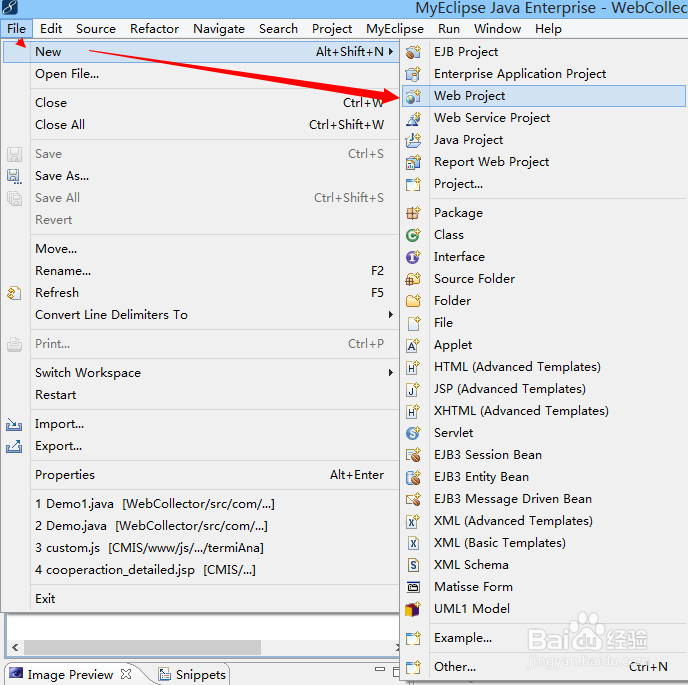Open the Source menu
The height and width of the screenshot is (685, 688).
pos(96,29)
